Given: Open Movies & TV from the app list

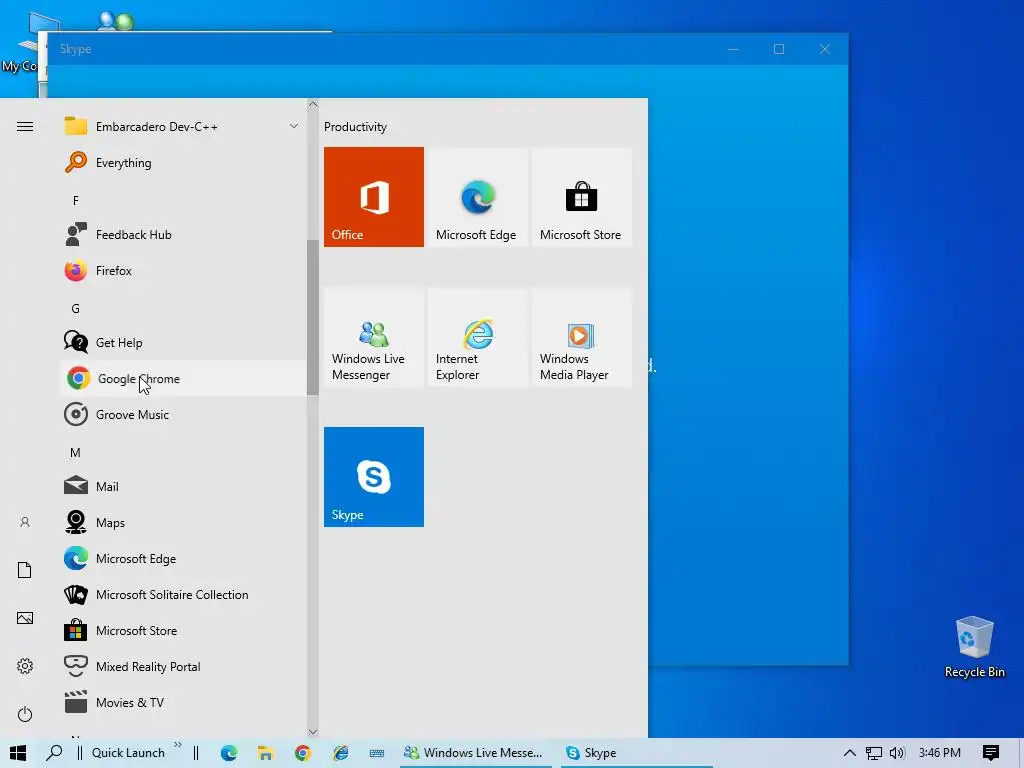Looking at the screenshot, I should 183,703.
